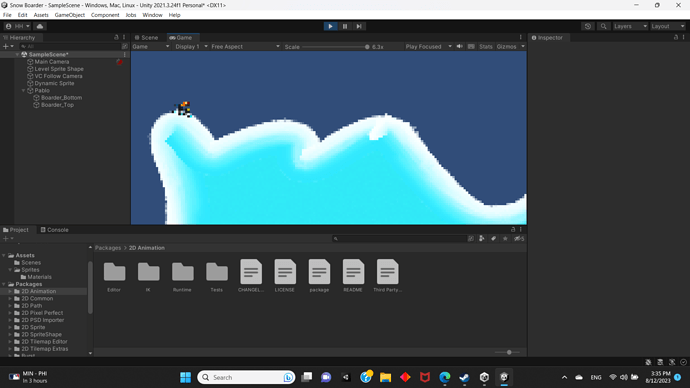Open the cloud services icon
The height and width of the screenshot is (388, 690).
(x=40, y=26)
